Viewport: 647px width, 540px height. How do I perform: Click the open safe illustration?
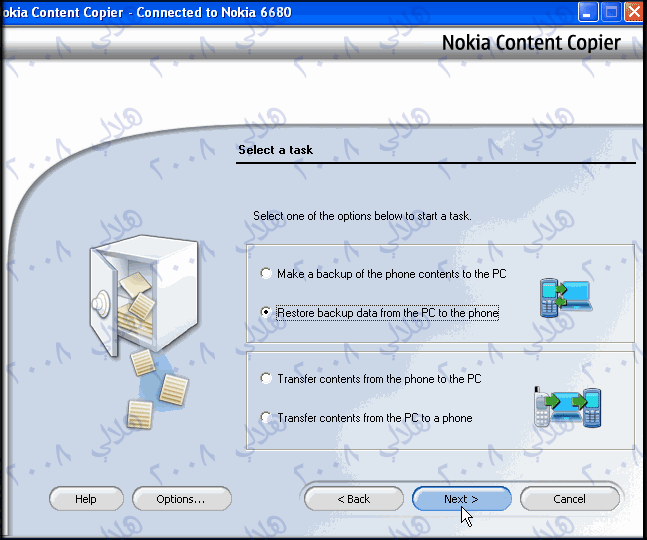click(x=144, y=296)
